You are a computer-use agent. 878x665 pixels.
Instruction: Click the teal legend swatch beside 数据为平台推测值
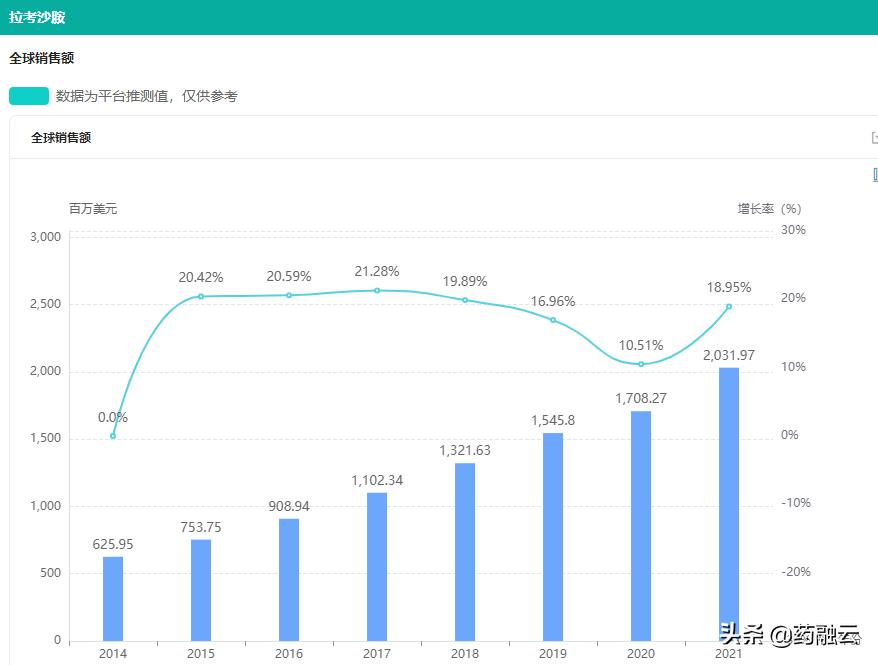[29, 96]
